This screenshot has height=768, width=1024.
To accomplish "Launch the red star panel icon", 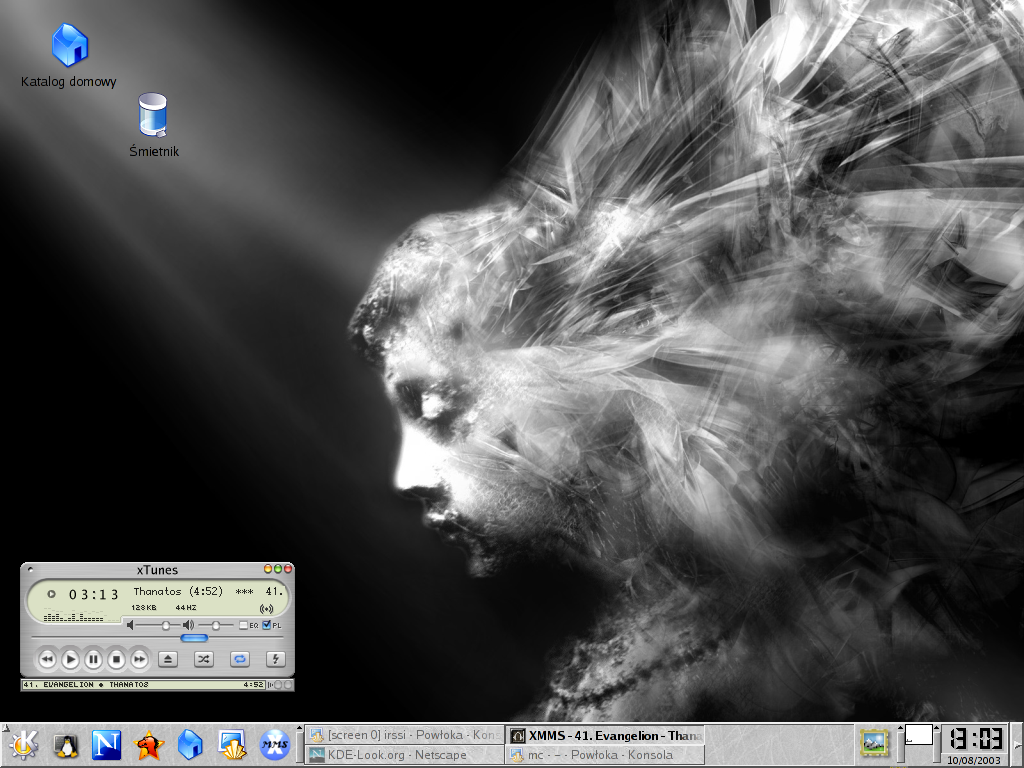I will pos(148,745).
